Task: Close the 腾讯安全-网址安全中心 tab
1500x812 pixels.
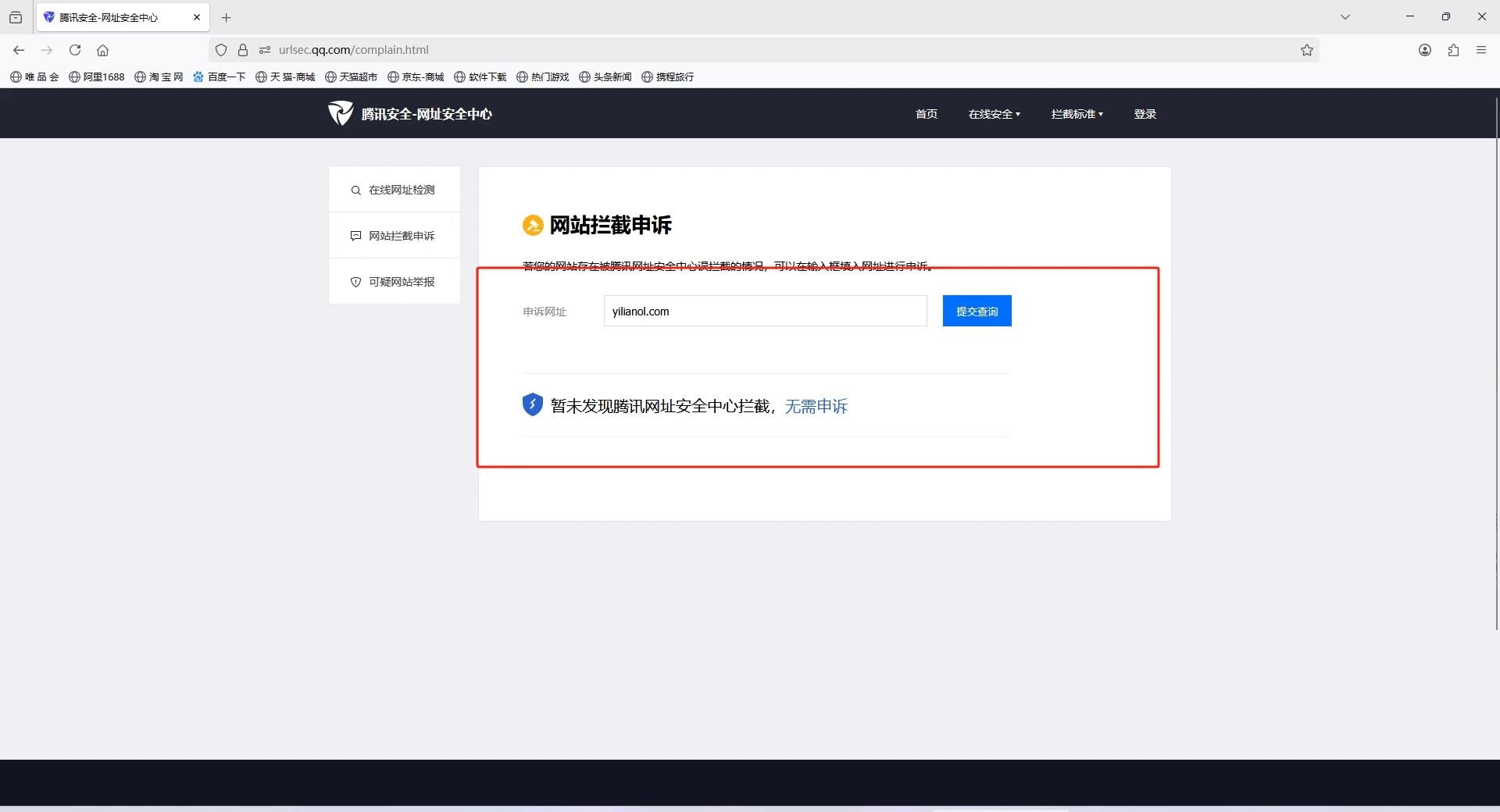Action: [x=197, y=17]
